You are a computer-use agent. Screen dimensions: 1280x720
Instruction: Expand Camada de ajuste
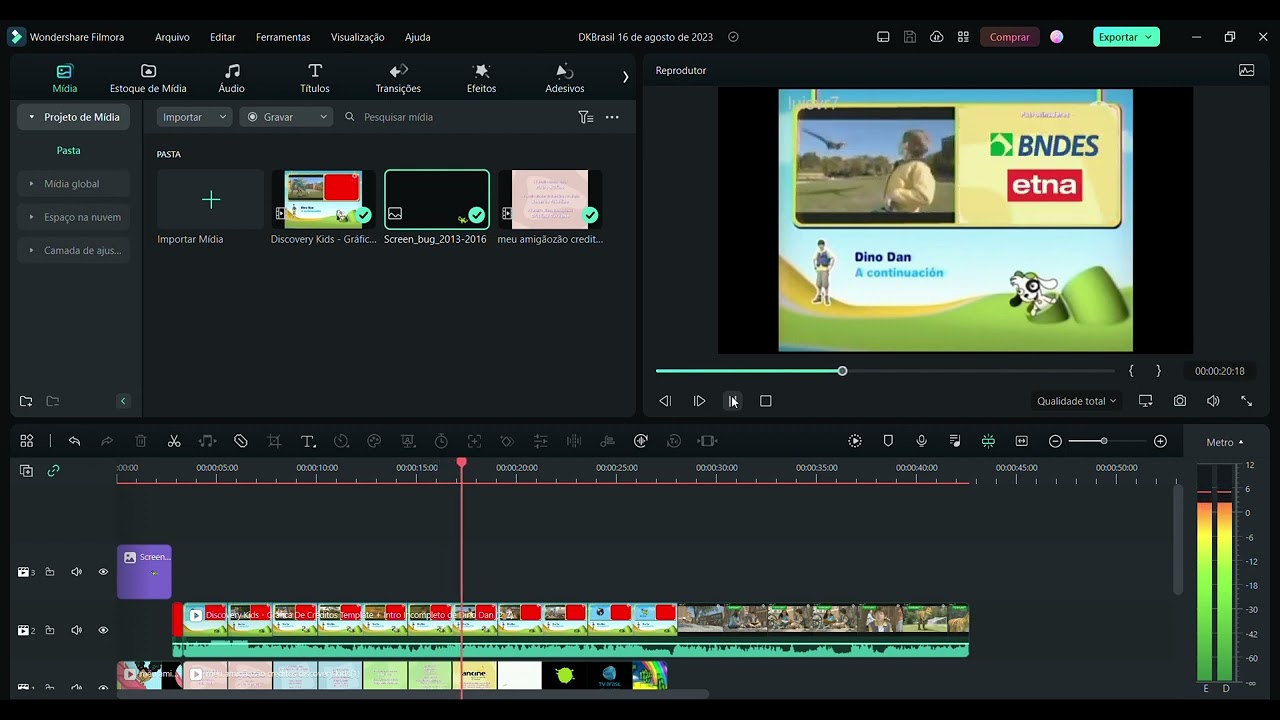point(31,250)
